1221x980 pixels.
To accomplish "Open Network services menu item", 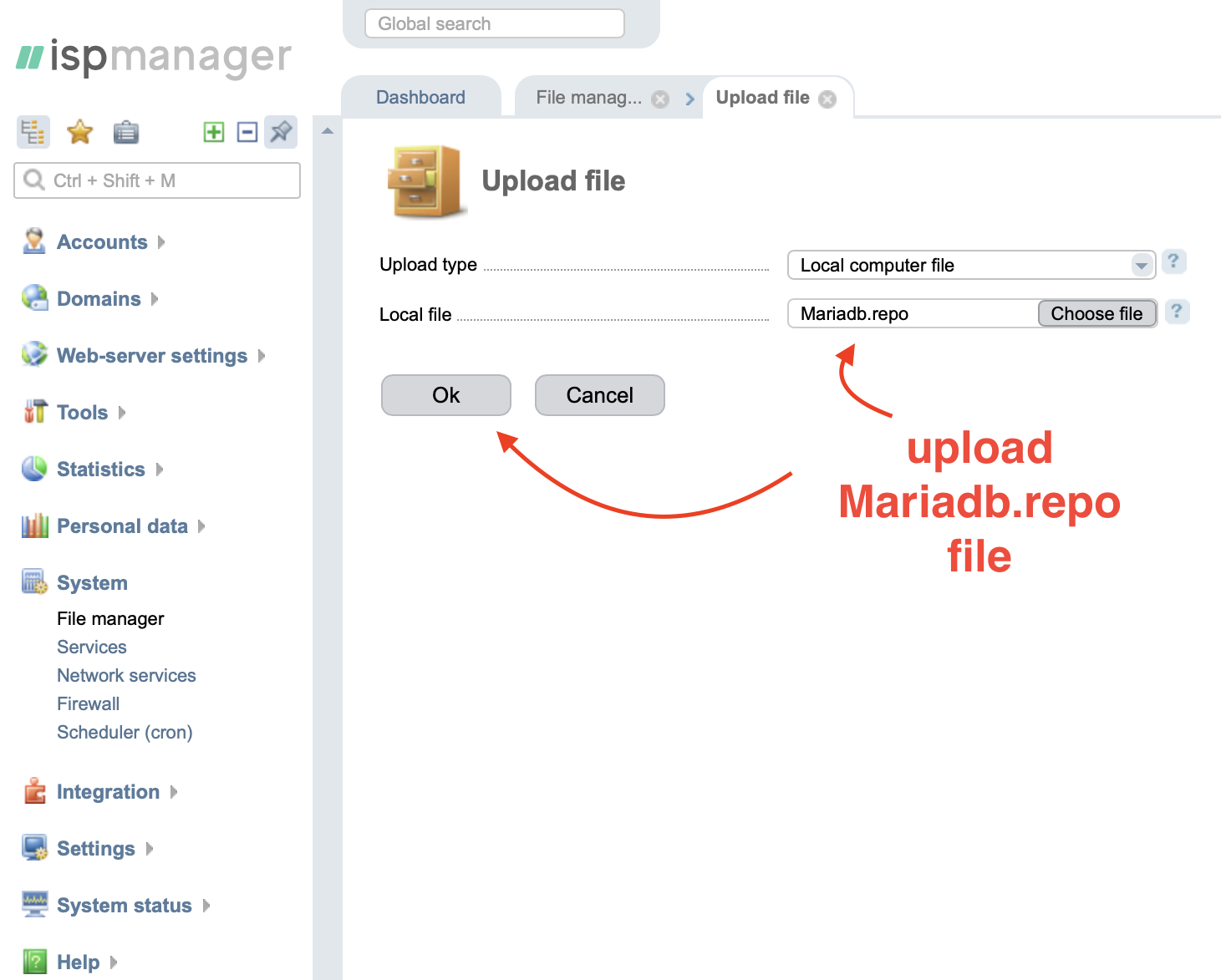I will [x=126, y=675].
